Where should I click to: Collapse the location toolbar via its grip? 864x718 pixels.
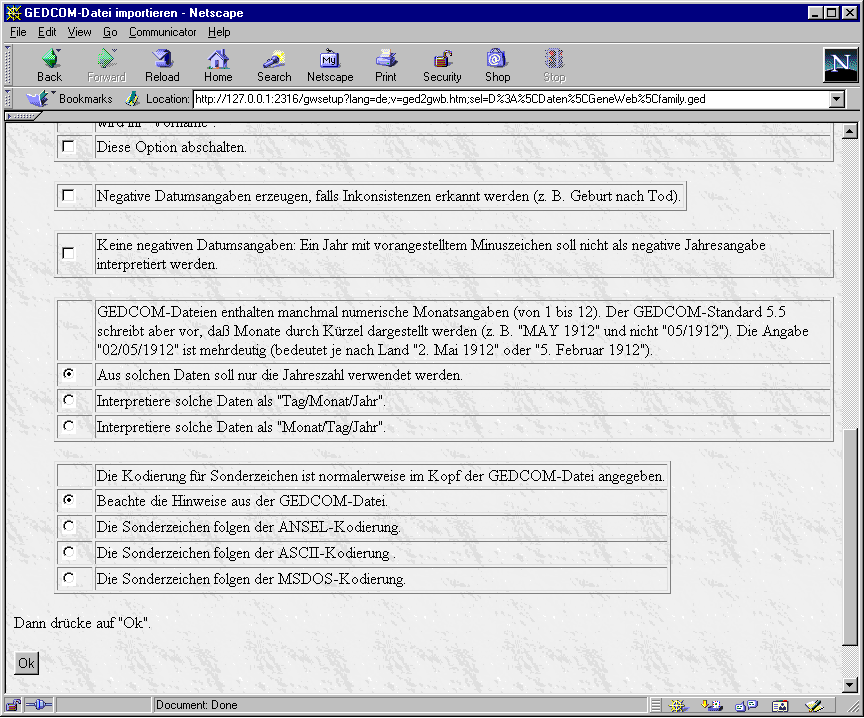click(8, 99)
